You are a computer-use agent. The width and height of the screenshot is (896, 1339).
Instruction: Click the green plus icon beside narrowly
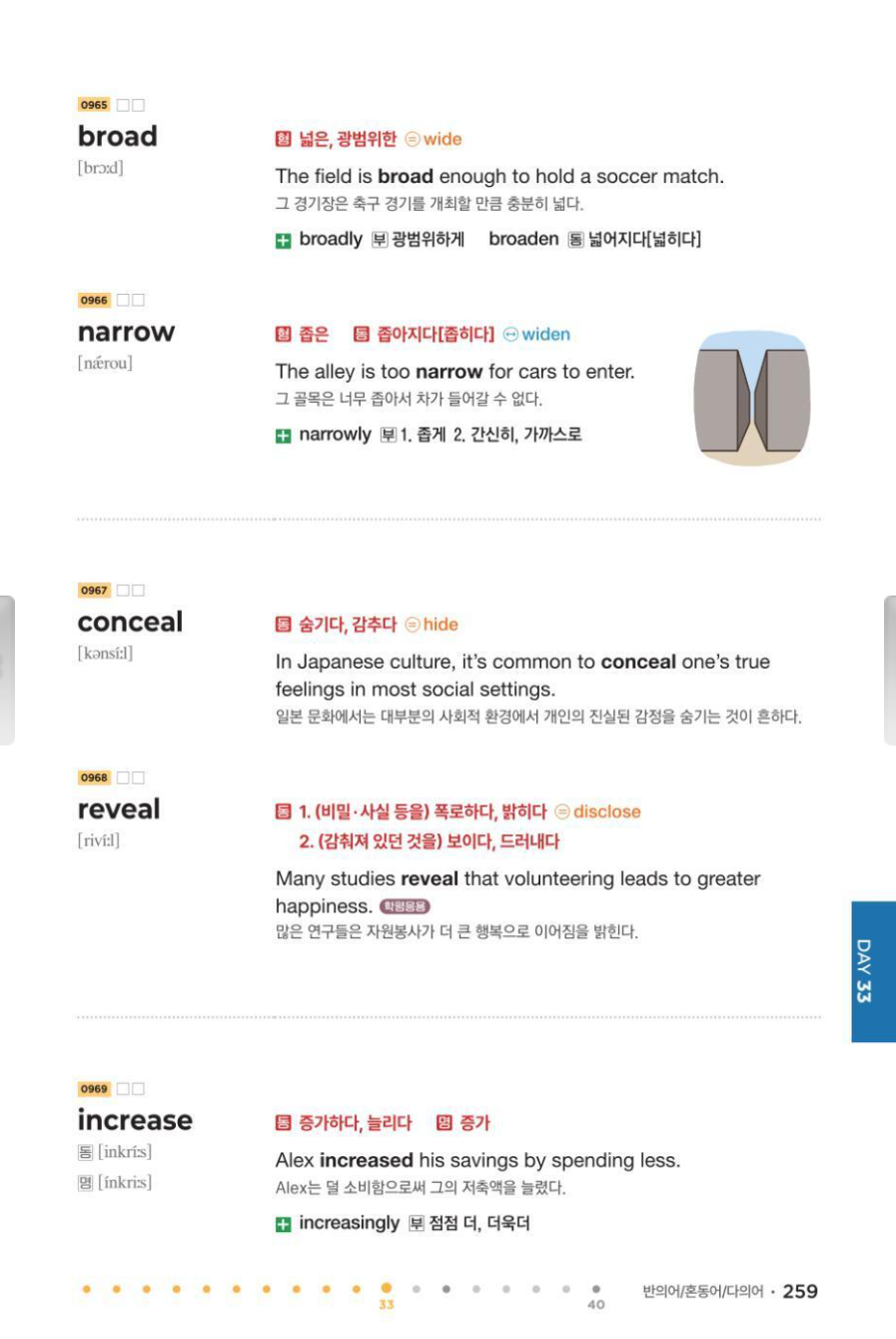[284, 436]
